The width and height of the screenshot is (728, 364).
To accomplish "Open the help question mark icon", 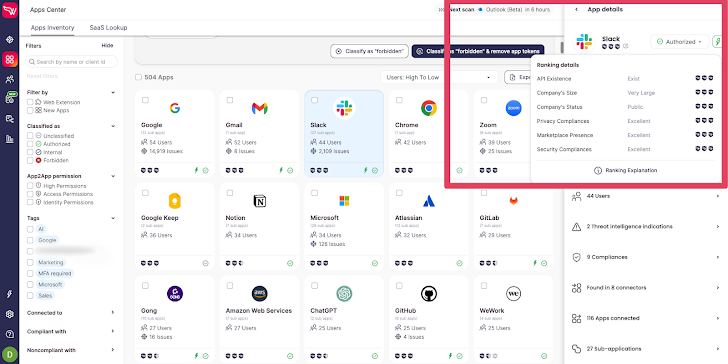I will (10, 334).
